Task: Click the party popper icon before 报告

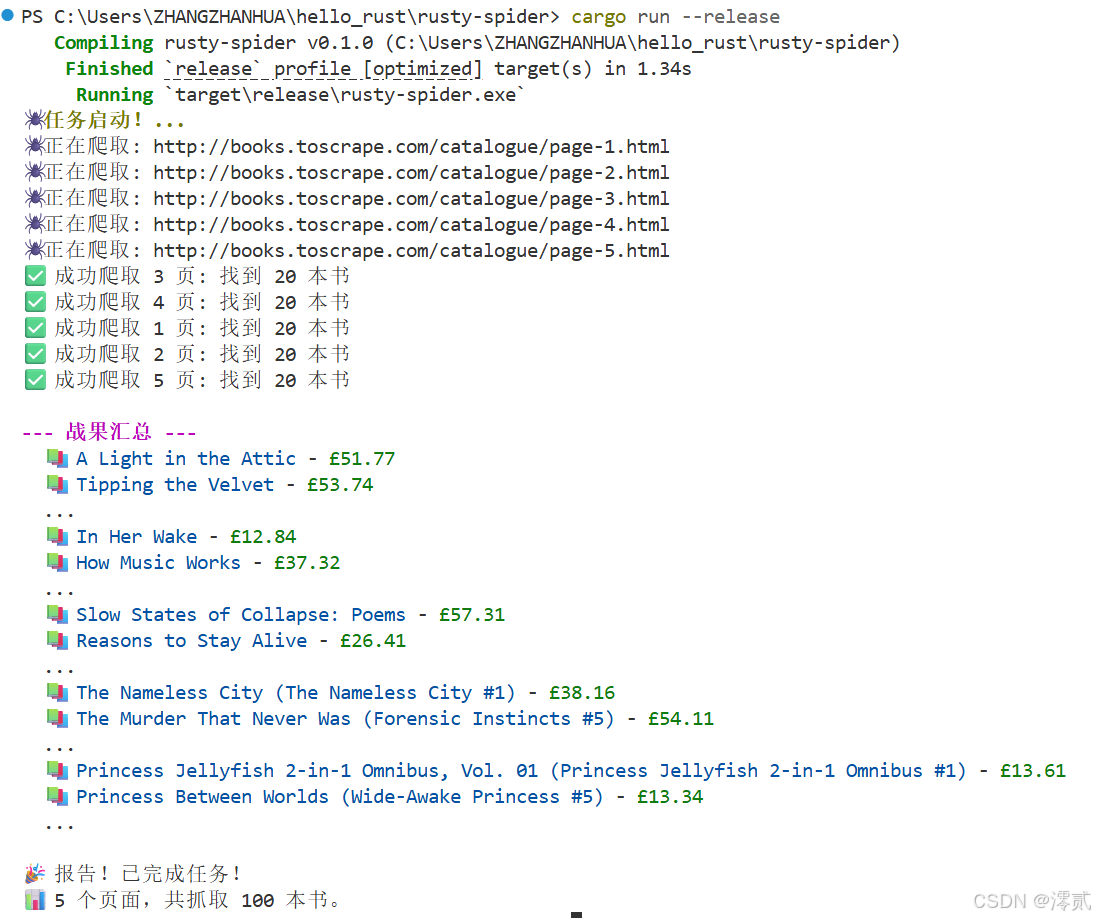Action: coord(35,873)
